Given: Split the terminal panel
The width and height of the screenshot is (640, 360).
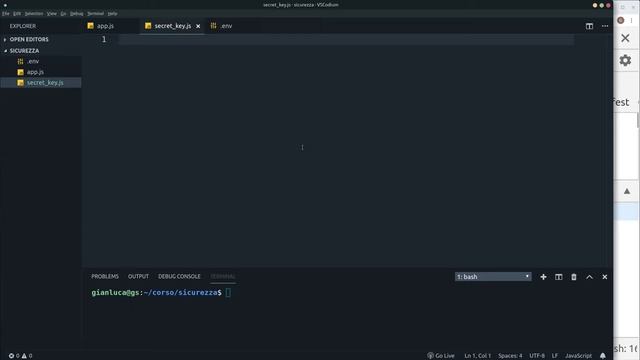Looking at the screenshot, I should click(558, 277).
